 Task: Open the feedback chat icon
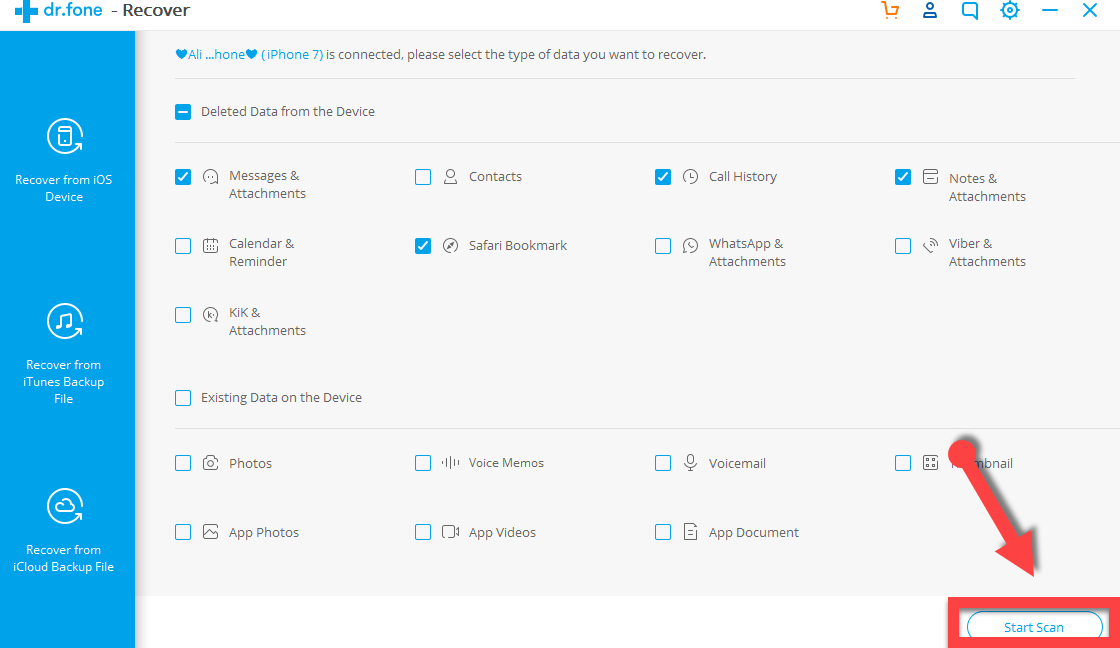969,11
